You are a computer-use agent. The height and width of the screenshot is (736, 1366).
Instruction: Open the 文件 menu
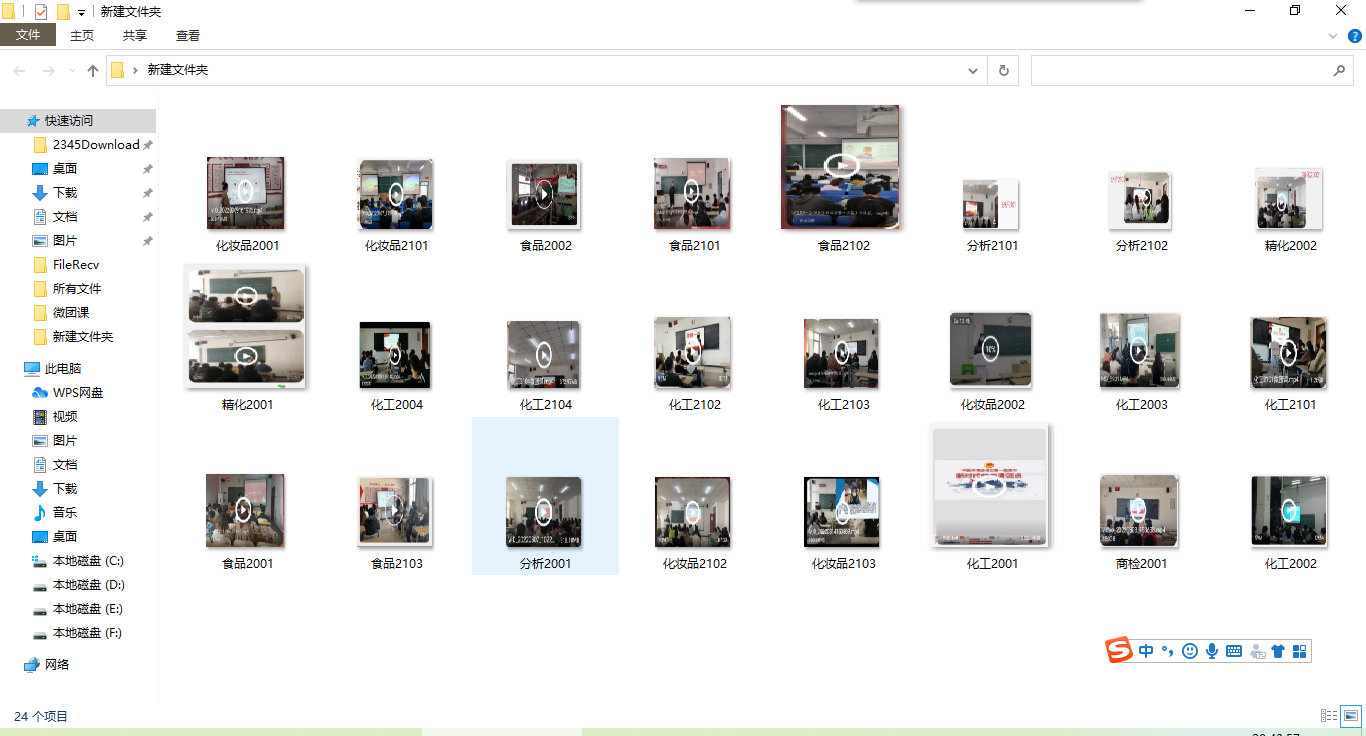[x=28, y=36]
